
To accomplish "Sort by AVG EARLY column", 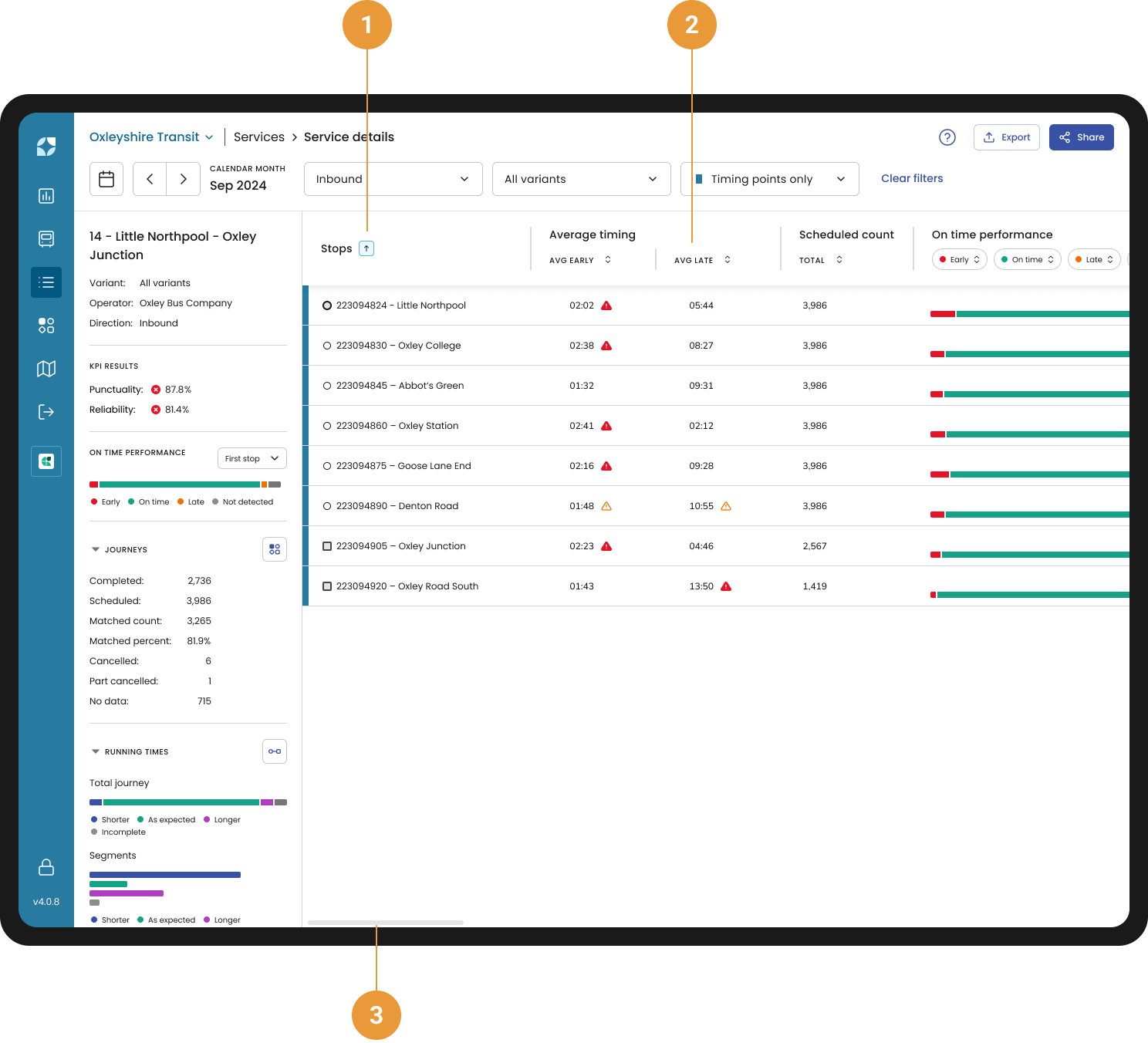I will point(608,260).
